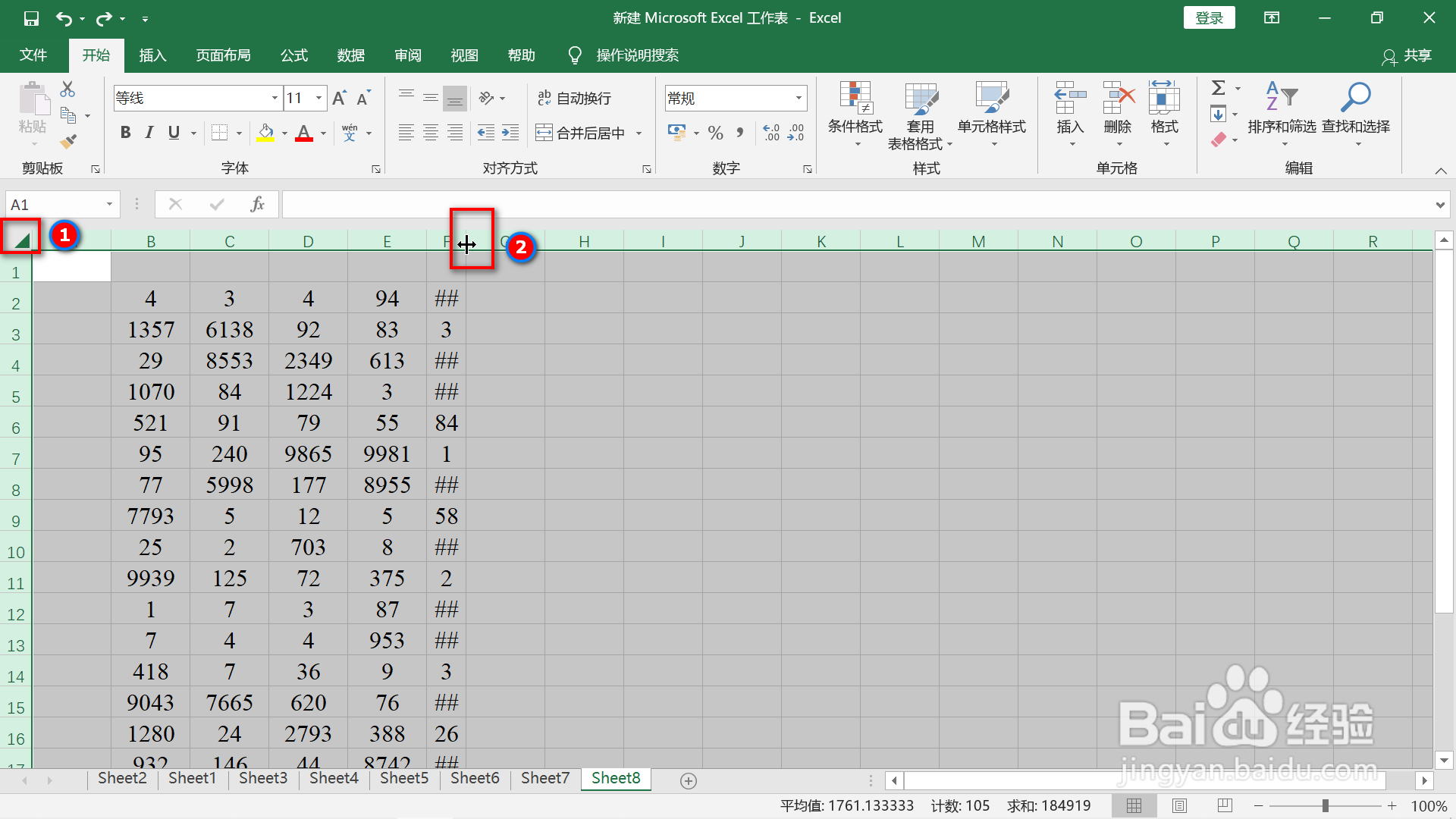Viewport: 1456px width, 819px height.
Task: Toggle Italic formatting
Action: pyautogui.click(x=149, y=133)
